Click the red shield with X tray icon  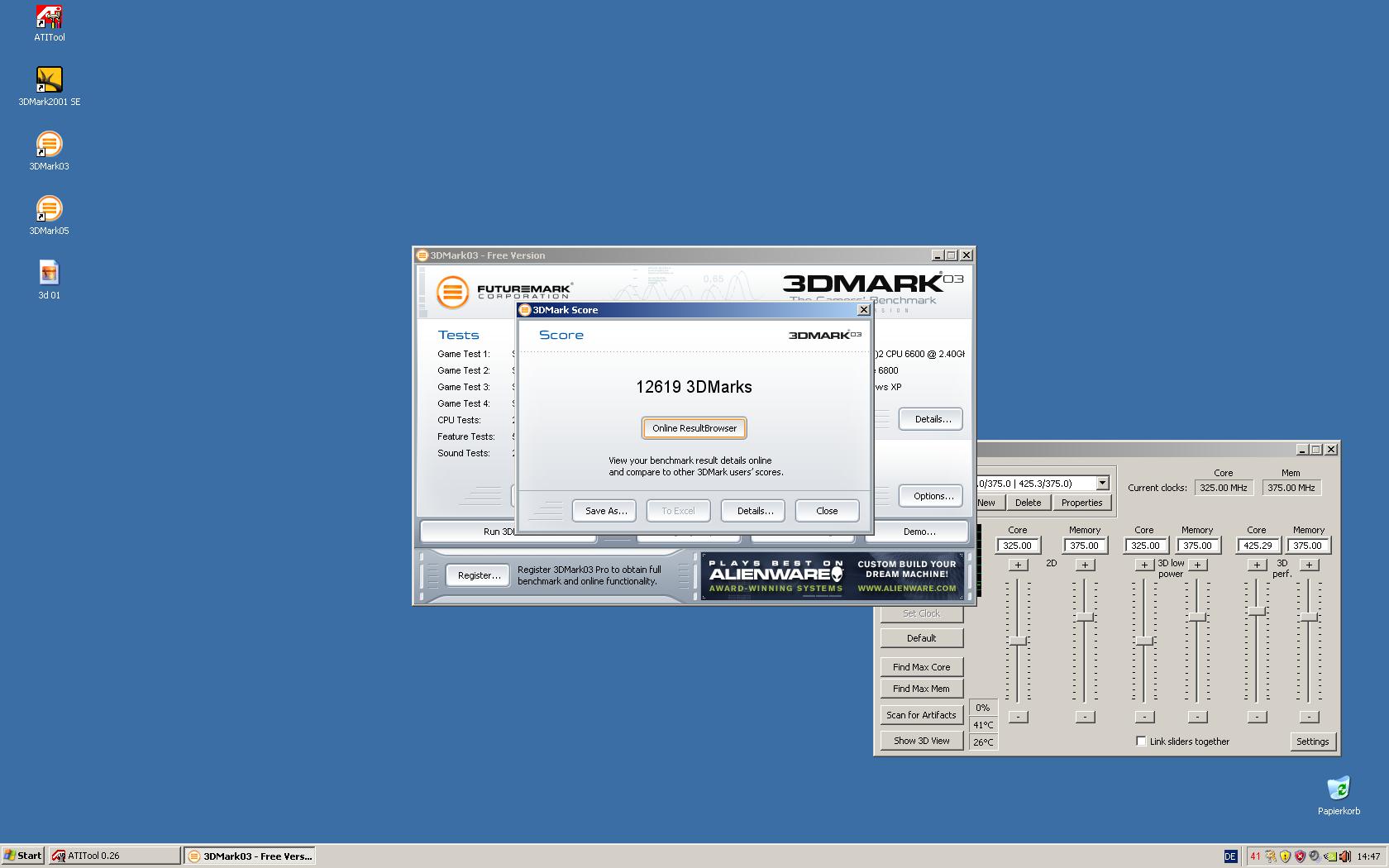(1300, 856)
